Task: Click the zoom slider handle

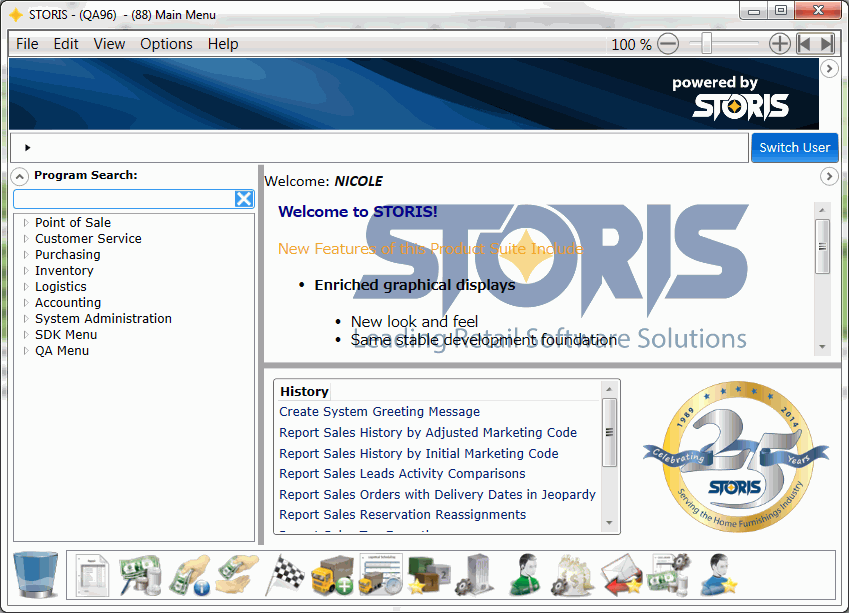Action: coord(707,44)
